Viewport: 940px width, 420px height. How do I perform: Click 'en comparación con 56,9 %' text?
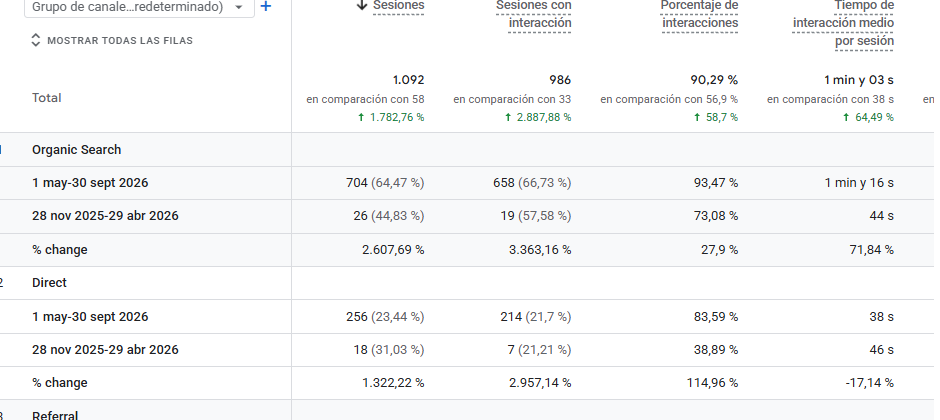(669, 99)
